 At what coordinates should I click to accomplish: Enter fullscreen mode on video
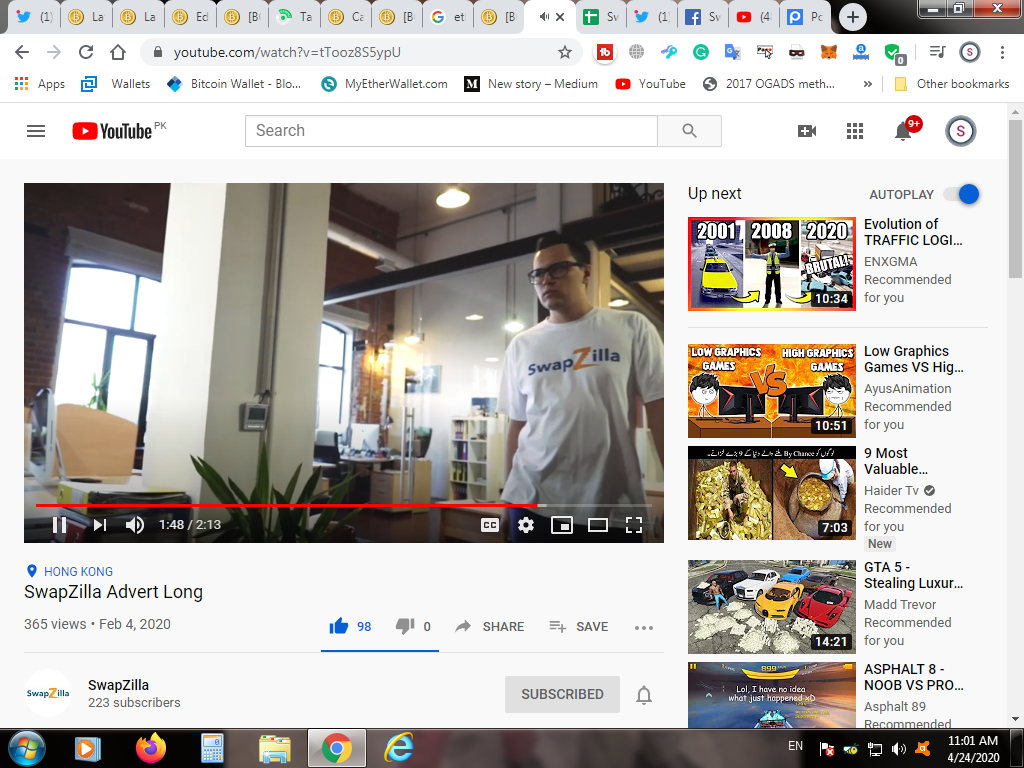click(x=633, y=525)
